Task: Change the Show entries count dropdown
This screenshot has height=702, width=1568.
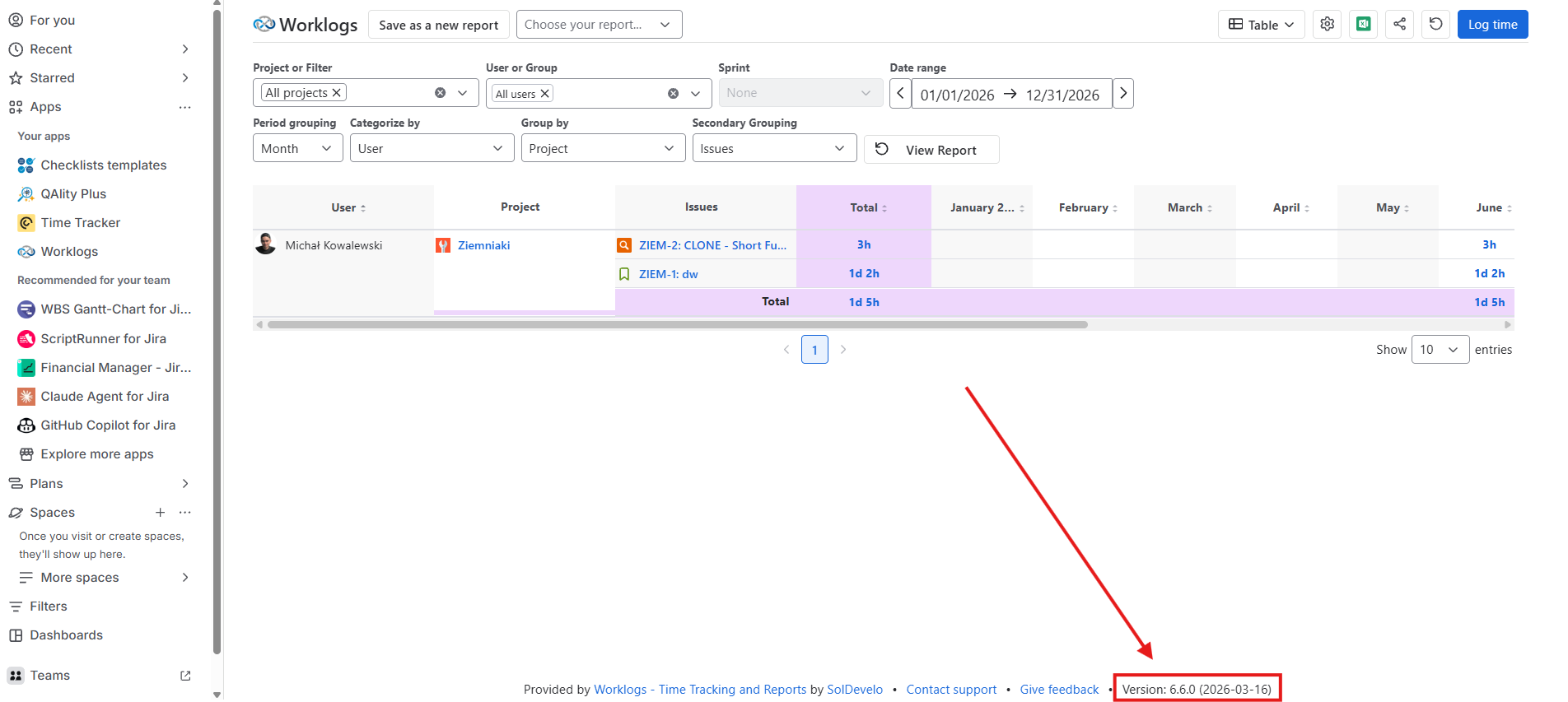Action: (x=1440, y=350)
